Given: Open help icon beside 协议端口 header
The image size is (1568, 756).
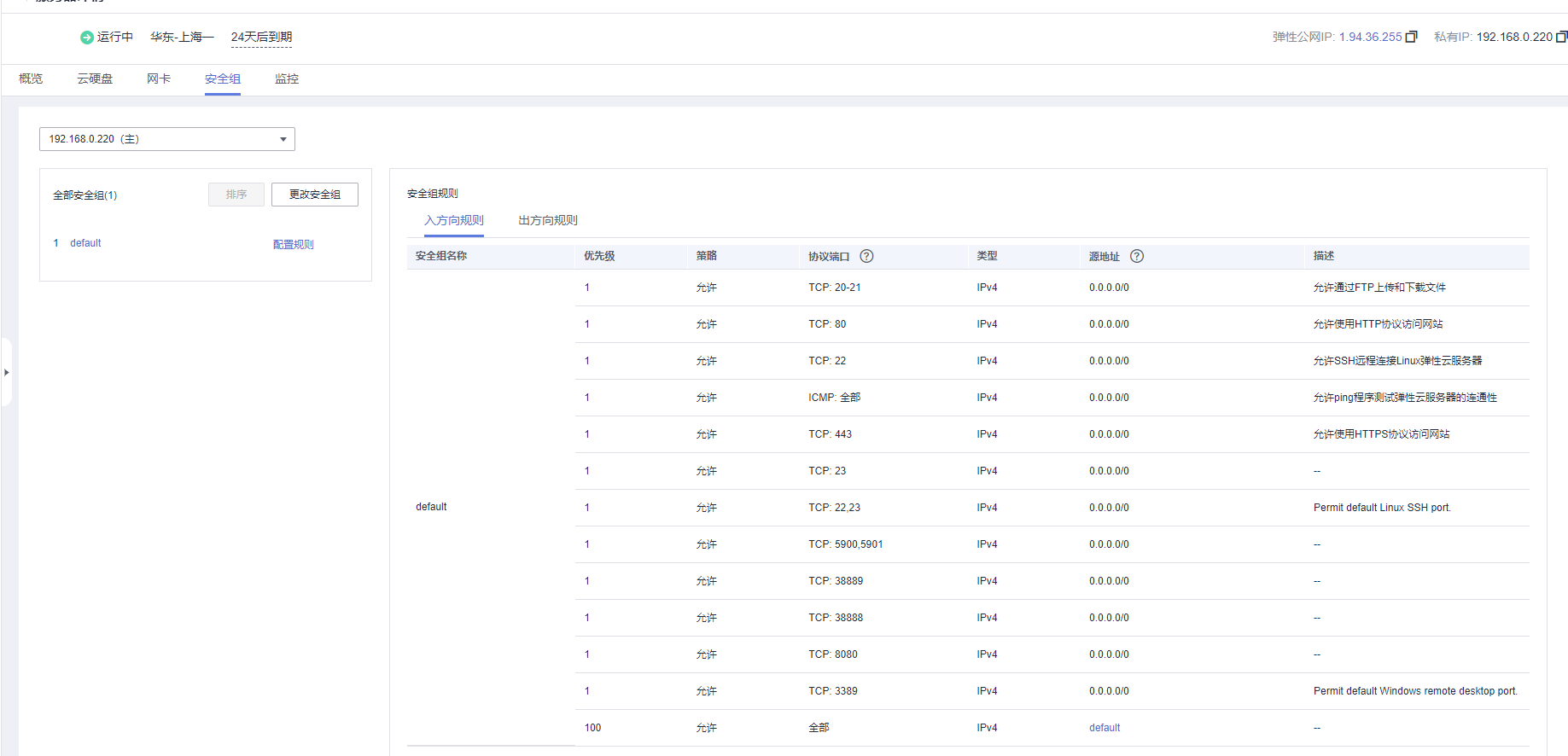Looking at the screenshot, I should (x=866, y=256).
